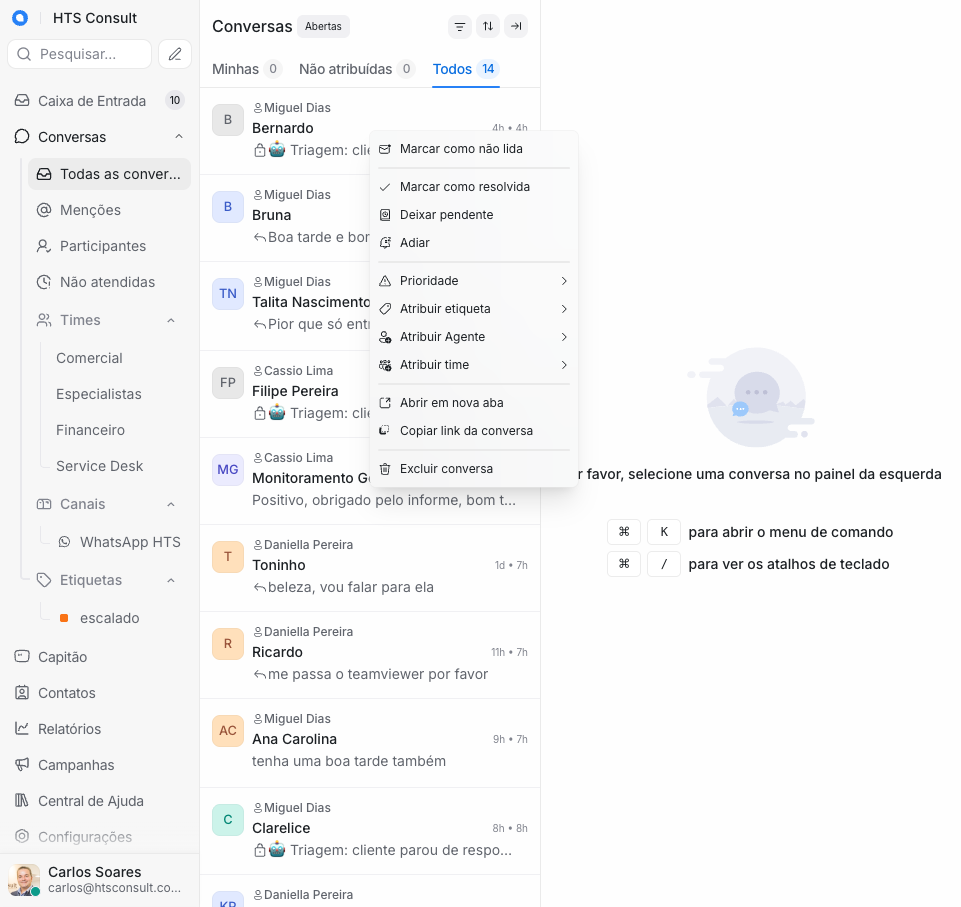This screenshot has height=907, width=961.
Task: Choose Deixar pendente from context menu
Action: point(474,214)
